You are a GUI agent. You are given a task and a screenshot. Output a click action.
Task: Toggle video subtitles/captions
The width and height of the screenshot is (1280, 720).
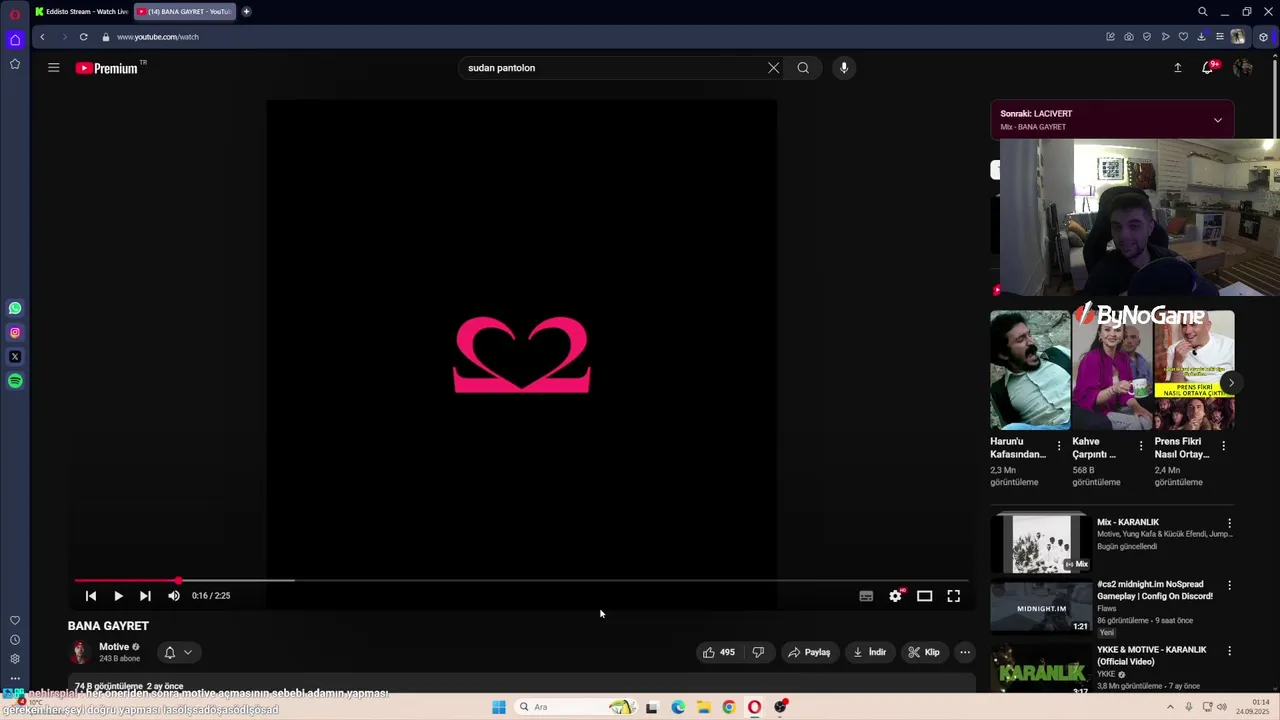coord(866,596)
